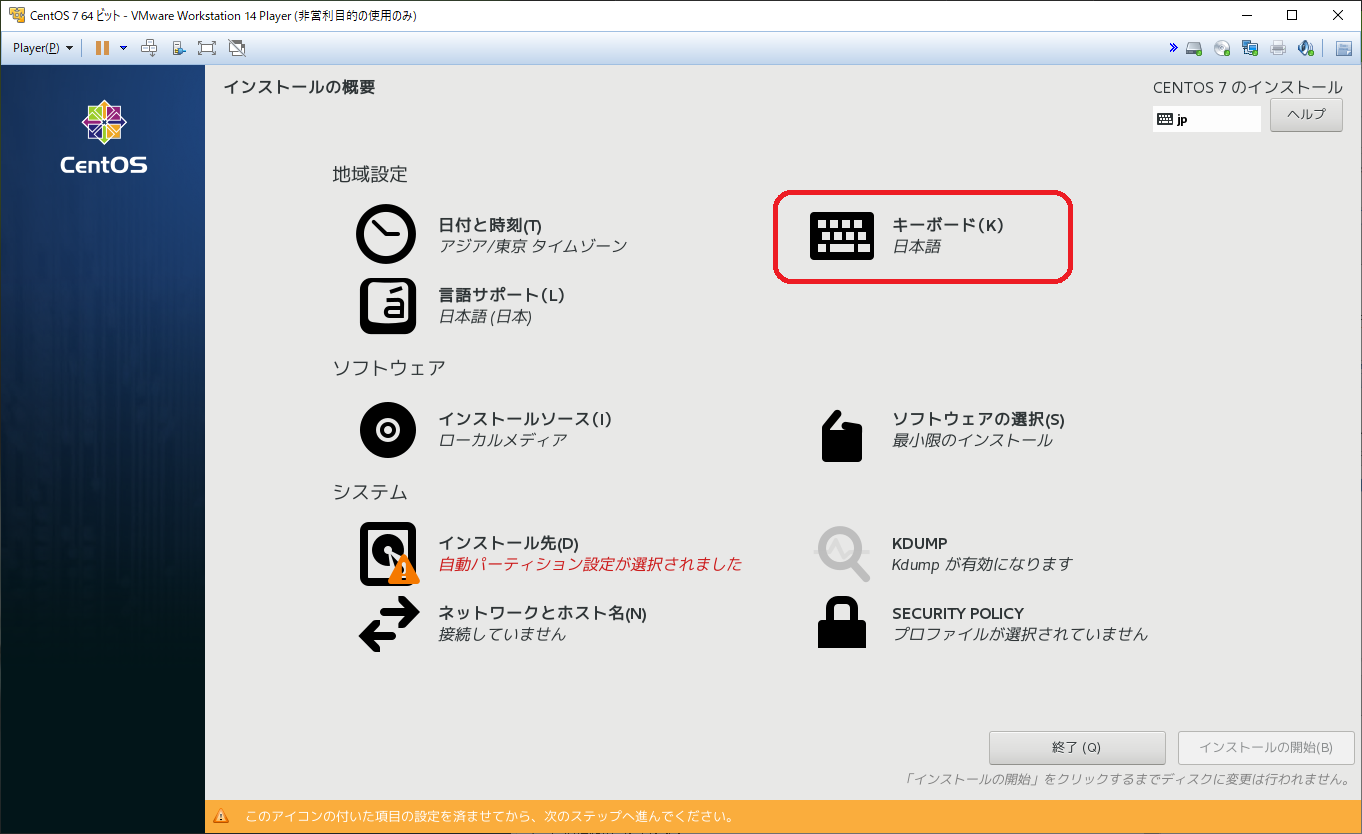Click the 終了 (Quit) button
Viewport: 1362px width, 834px height.
[1077, 747]
